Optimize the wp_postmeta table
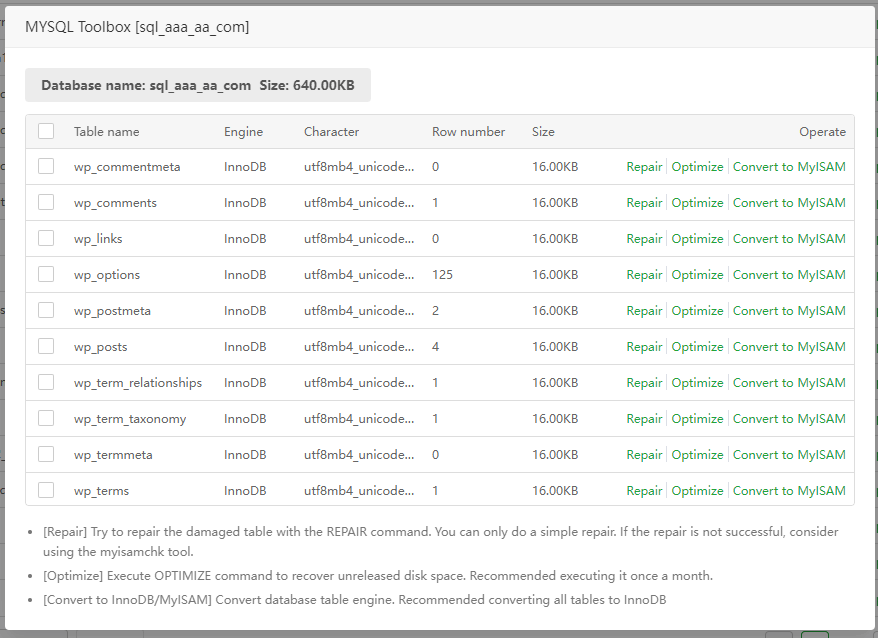 (697, 311)
